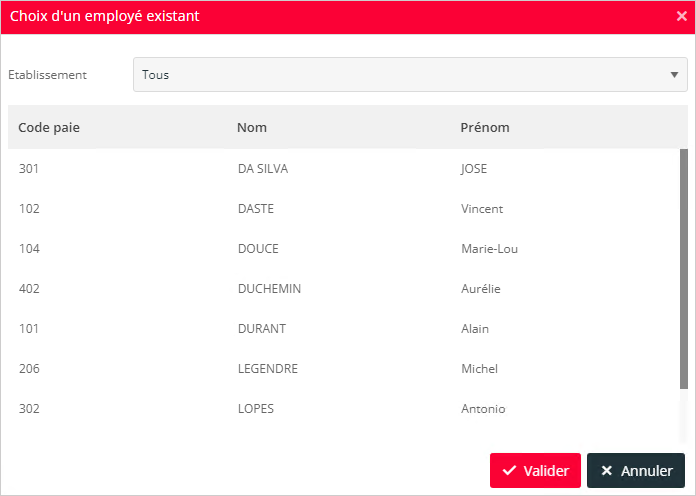Choose employee LEGENDRE Michel
This screenshot has width=696, height=496.
[344, 369]
